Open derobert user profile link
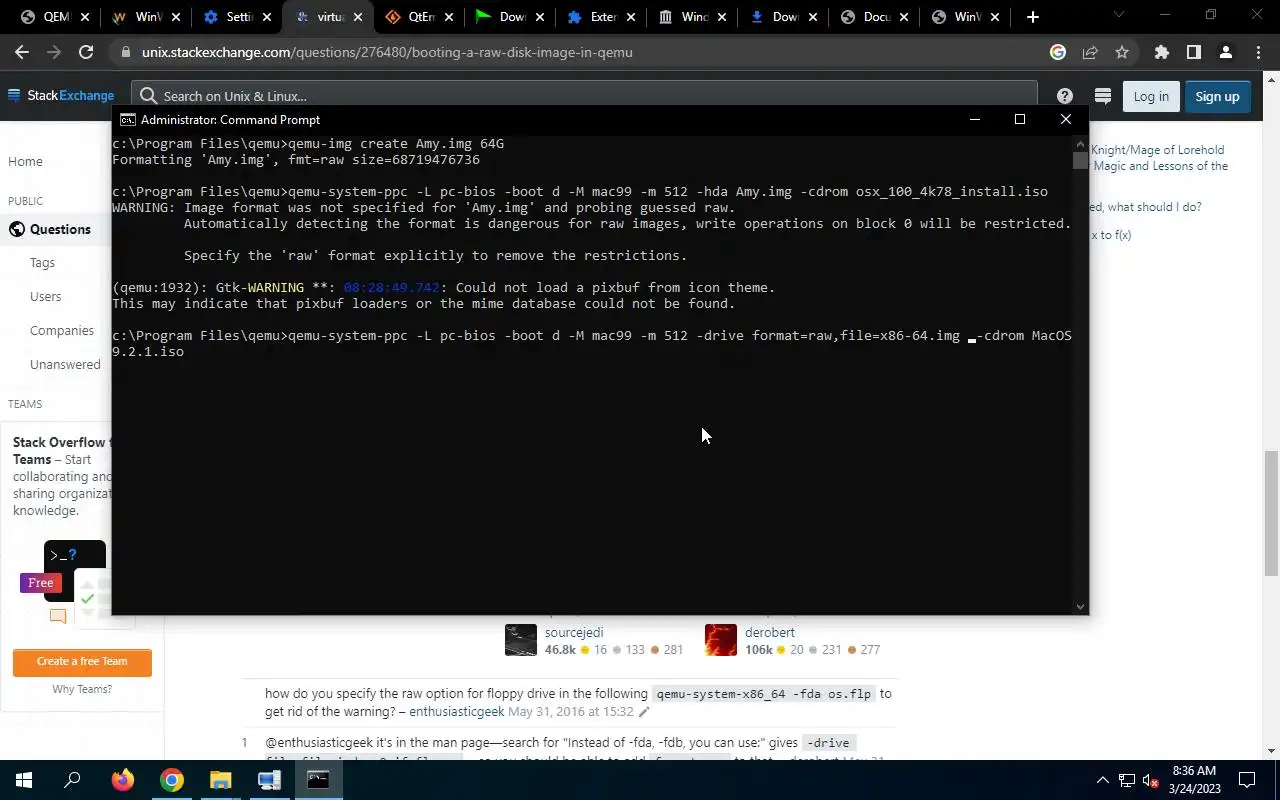Screen dimensions: 1280x800 (772, 632)
